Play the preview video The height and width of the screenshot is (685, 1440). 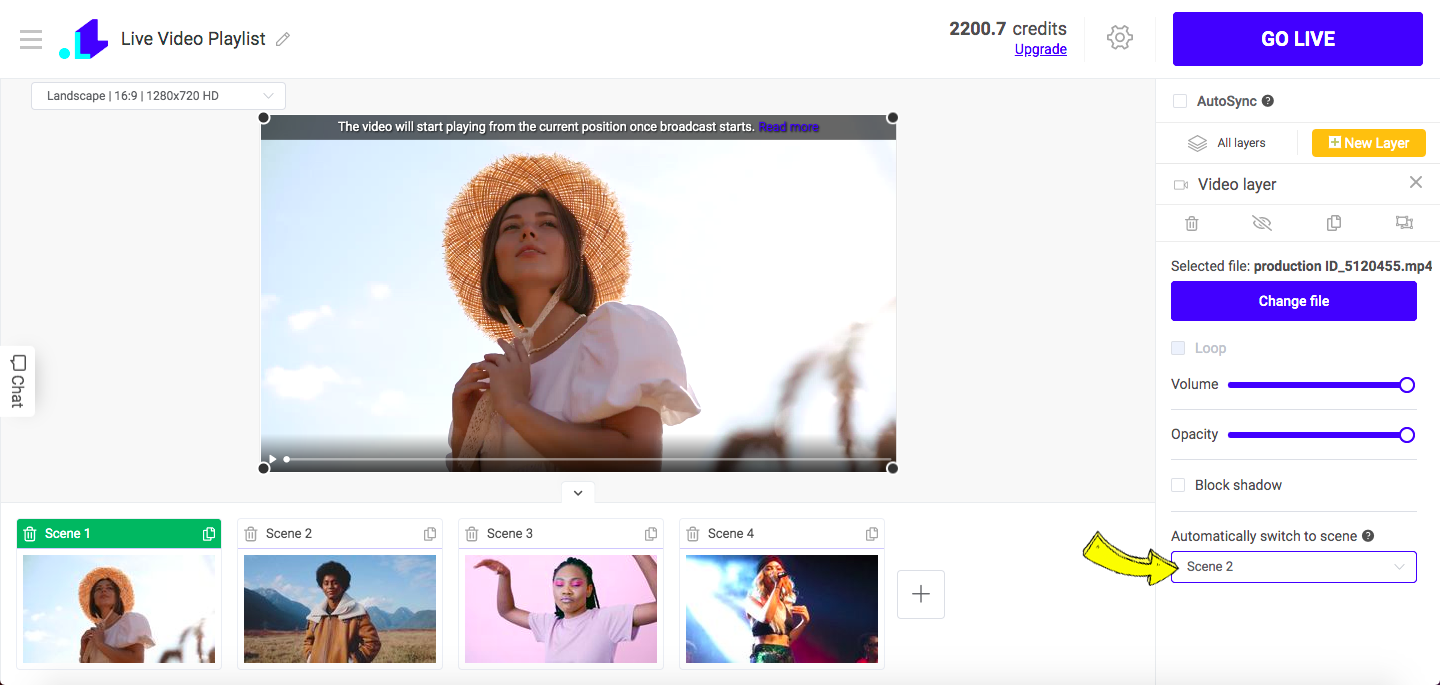[272, 459]
